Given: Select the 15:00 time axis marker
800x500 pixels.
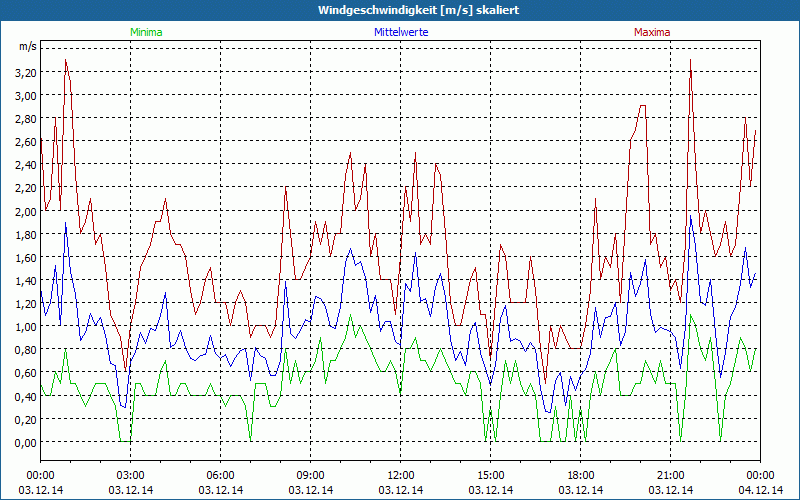Looking at the screenshot, I should (490, 475).
